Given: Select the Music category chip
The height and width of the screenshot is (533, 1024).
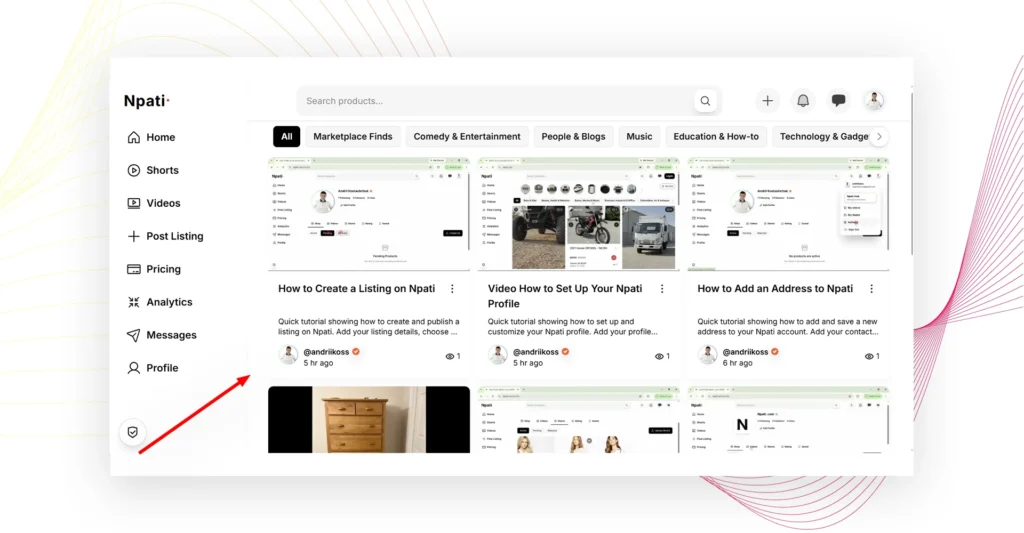Looking at the screenshot, I should tap(639, 137).
